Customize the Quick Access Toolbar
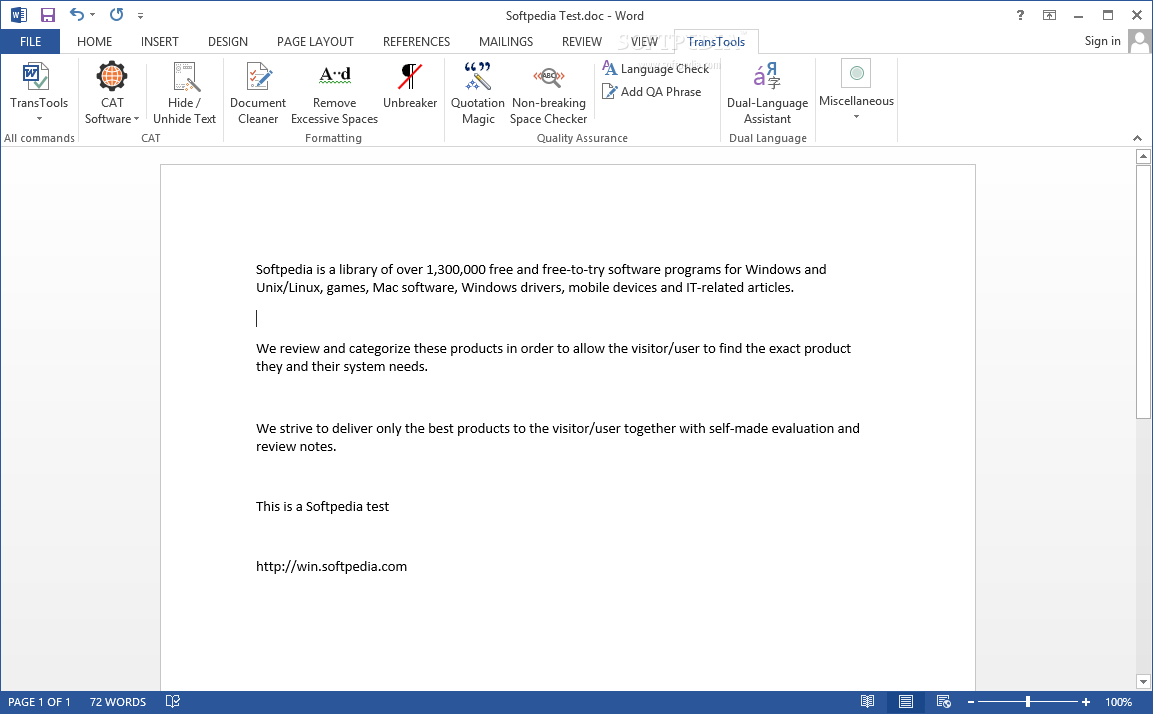Image resolution: width=1153 pixels, height=714 pixels. point(140,15)
